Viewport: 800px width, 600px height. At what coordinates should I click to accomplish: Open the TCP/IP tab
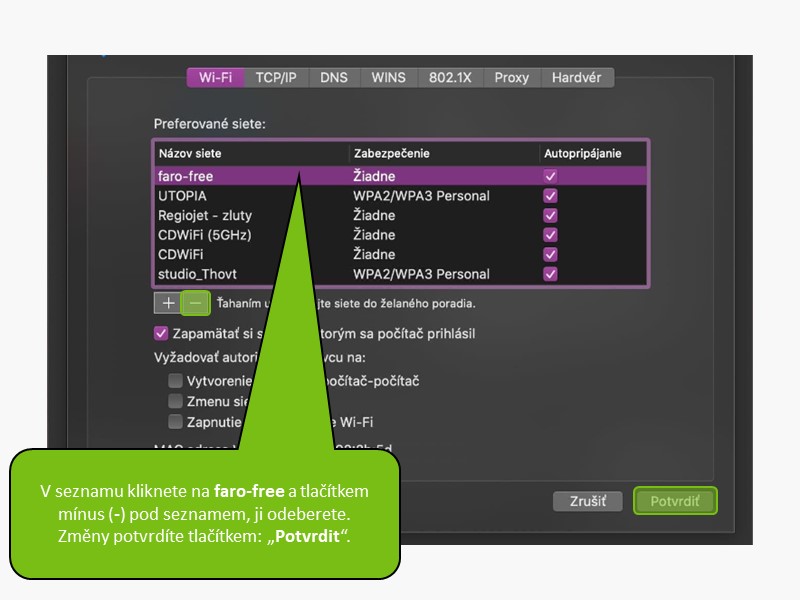click(x=276, y=78)
